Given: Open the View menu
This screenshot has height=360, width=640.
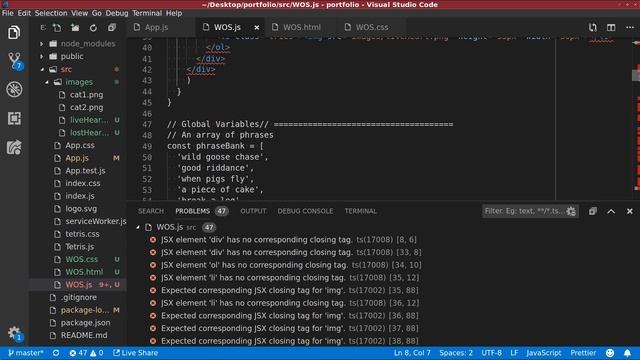Looking at the screenshot, I should (80, 13).
